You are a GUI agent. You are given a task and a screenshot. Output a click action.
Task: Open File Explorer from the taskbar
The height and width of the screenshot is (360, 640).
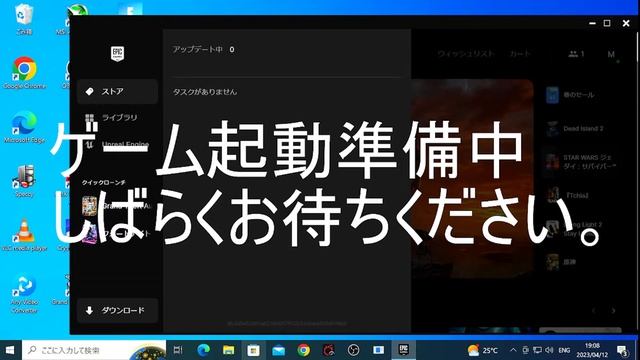pyautogui.click(x=229, y=350)
